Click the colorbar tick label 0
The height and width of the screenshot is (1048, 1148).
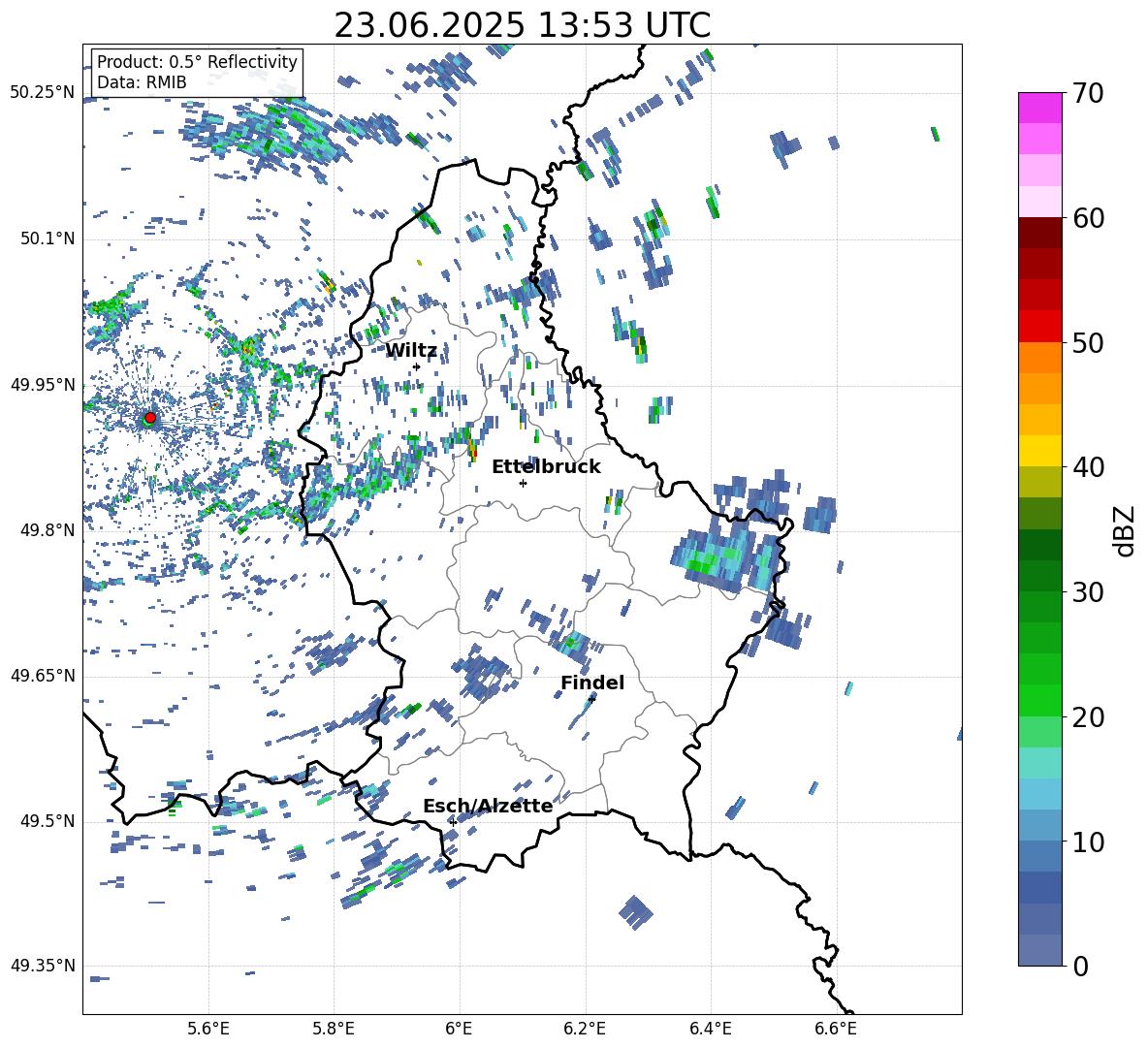(x=1081, y=966)
